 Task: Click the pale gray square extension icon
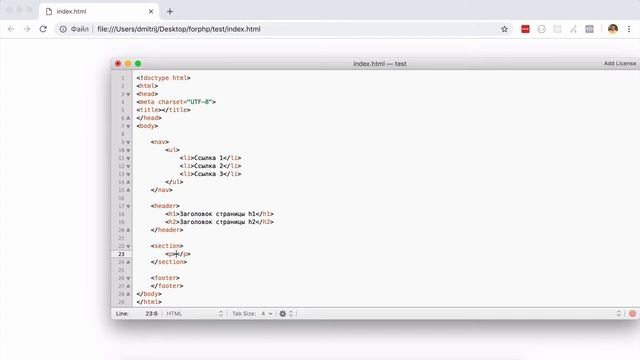[557, 29]
